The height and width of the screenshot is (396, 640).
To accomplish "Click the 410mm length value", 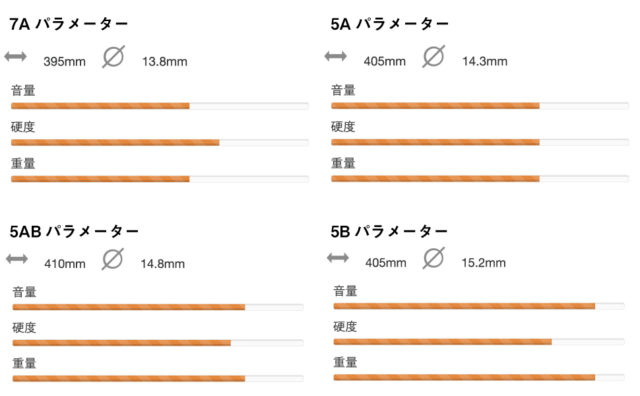I will (x=65, y=264).
